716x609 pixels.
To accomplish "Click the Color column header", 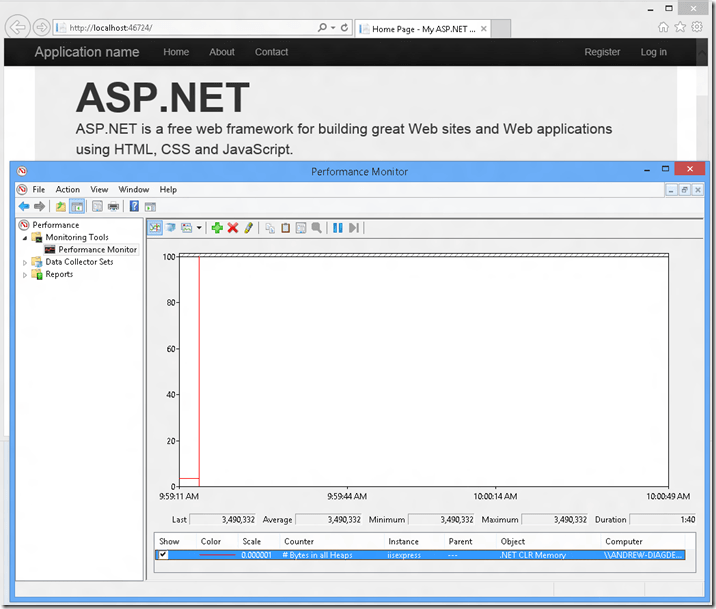I will tap(211, 541).
